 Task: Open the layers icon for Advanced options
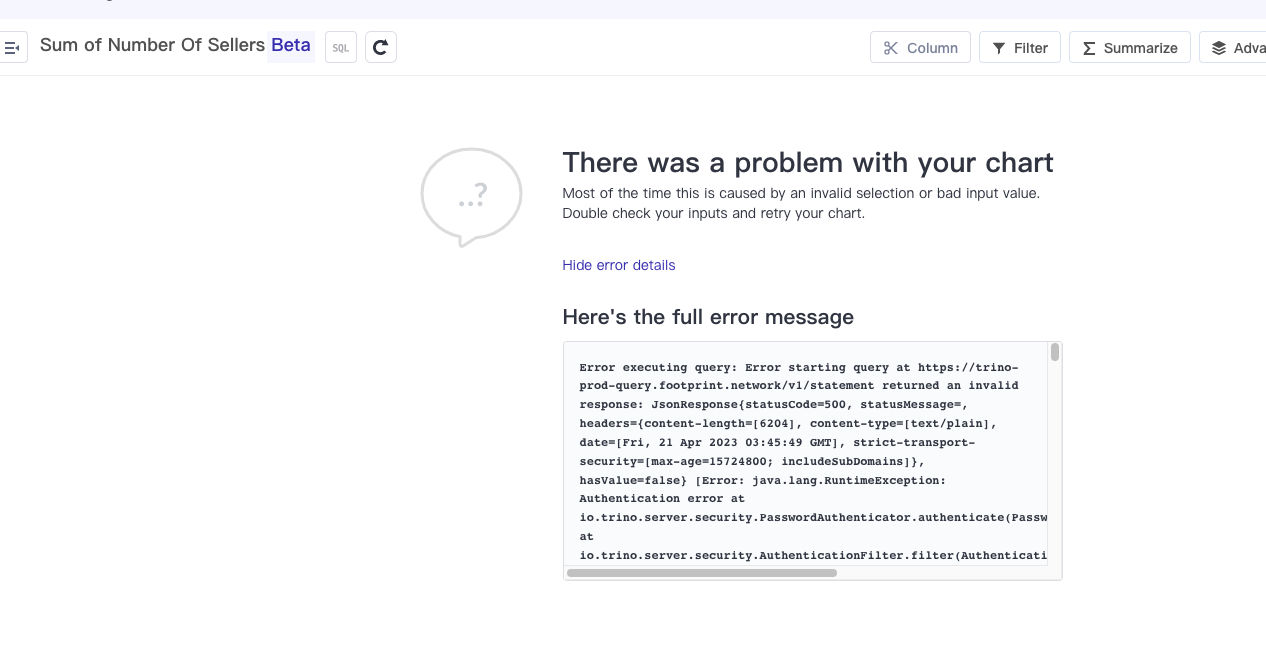(1219, 47)
